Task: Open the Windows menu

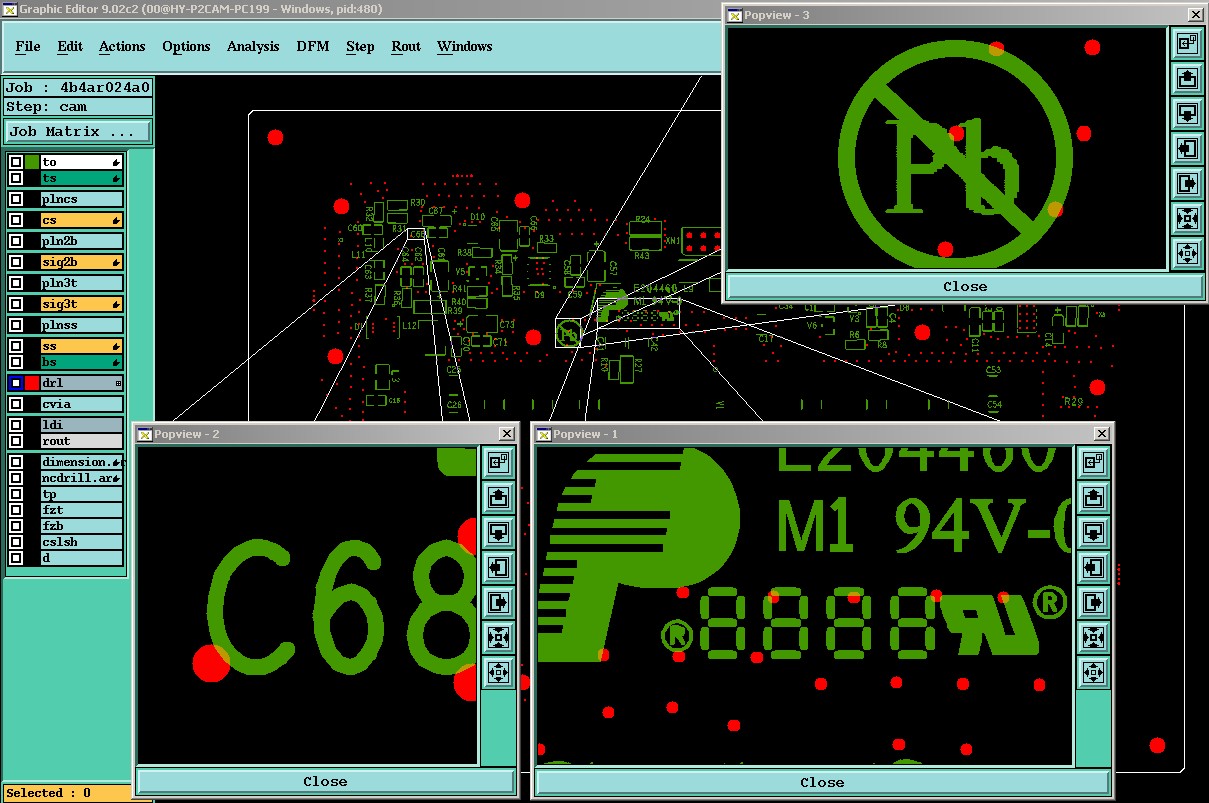Action: (465, 46)
